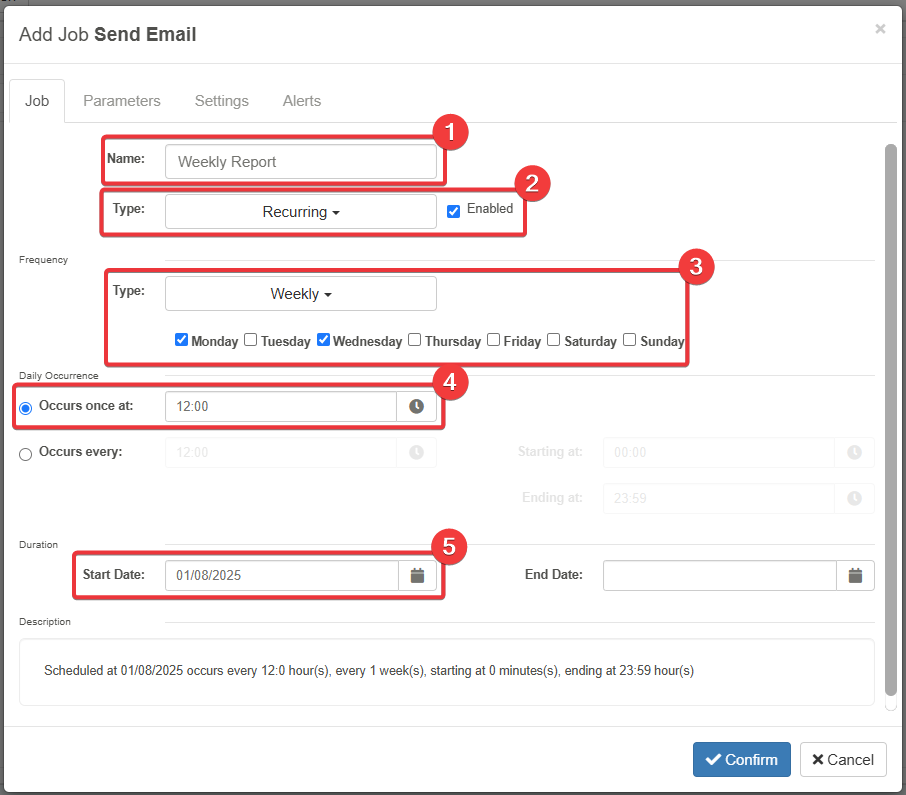Open clock picker for Ending at
The width and height of the screenshot is (906, 795).
pos(854,499)
